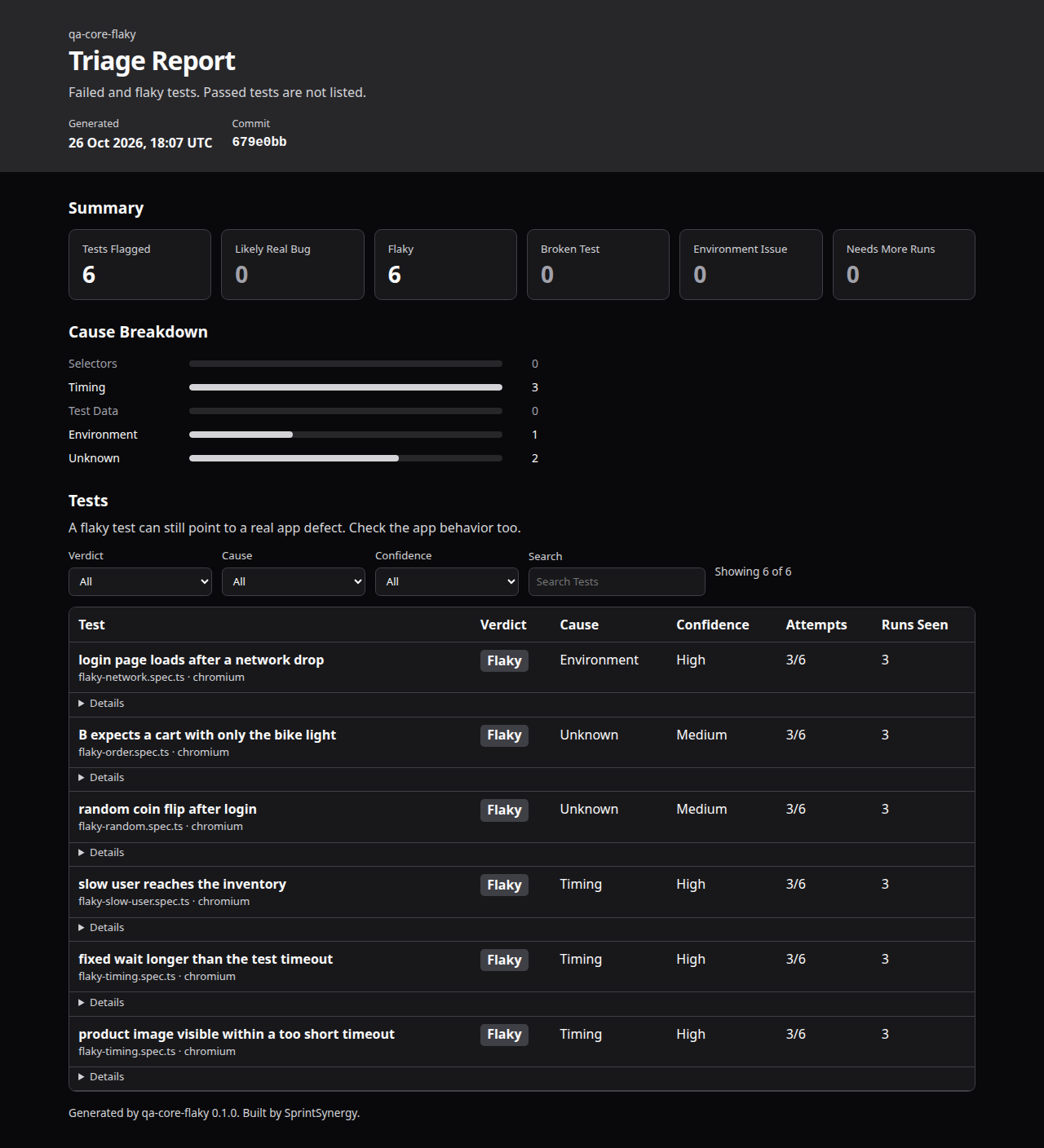
Task: Click the Environment cause breakdown bar
Action: click(x=346, y=435)
